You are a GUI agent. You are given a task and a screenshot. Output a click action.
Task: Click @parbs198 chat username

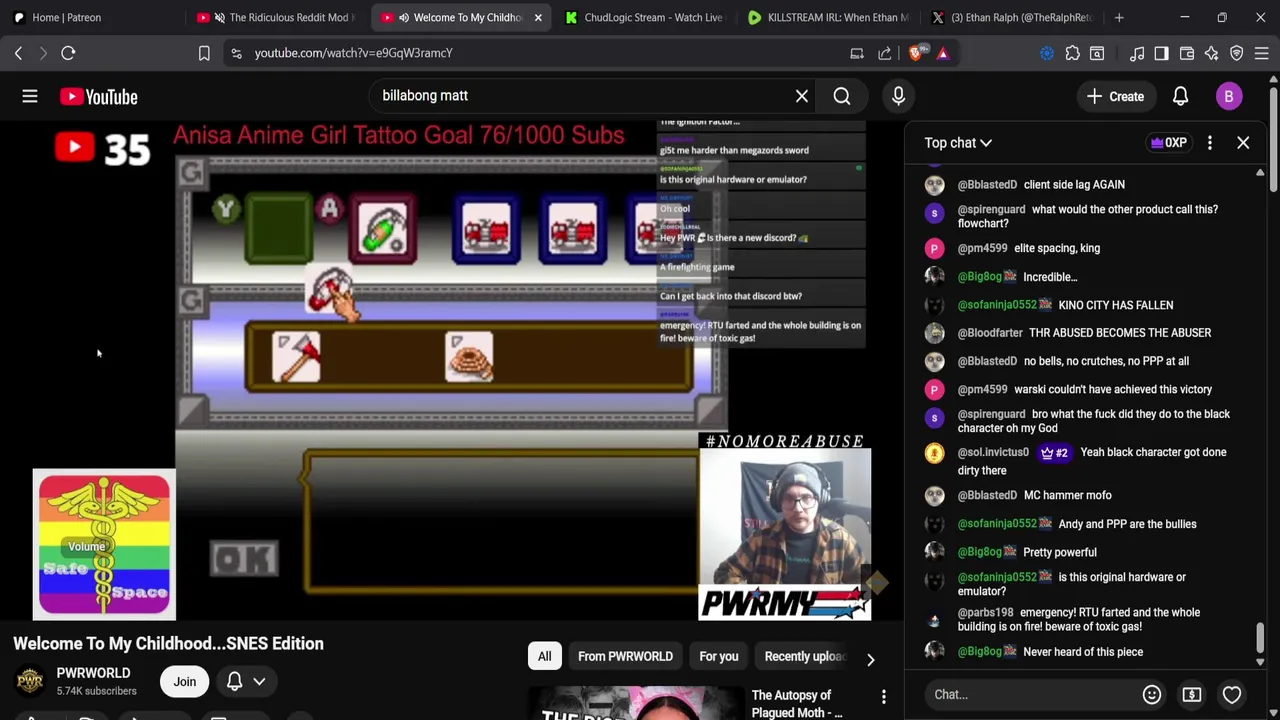[986, 612]
